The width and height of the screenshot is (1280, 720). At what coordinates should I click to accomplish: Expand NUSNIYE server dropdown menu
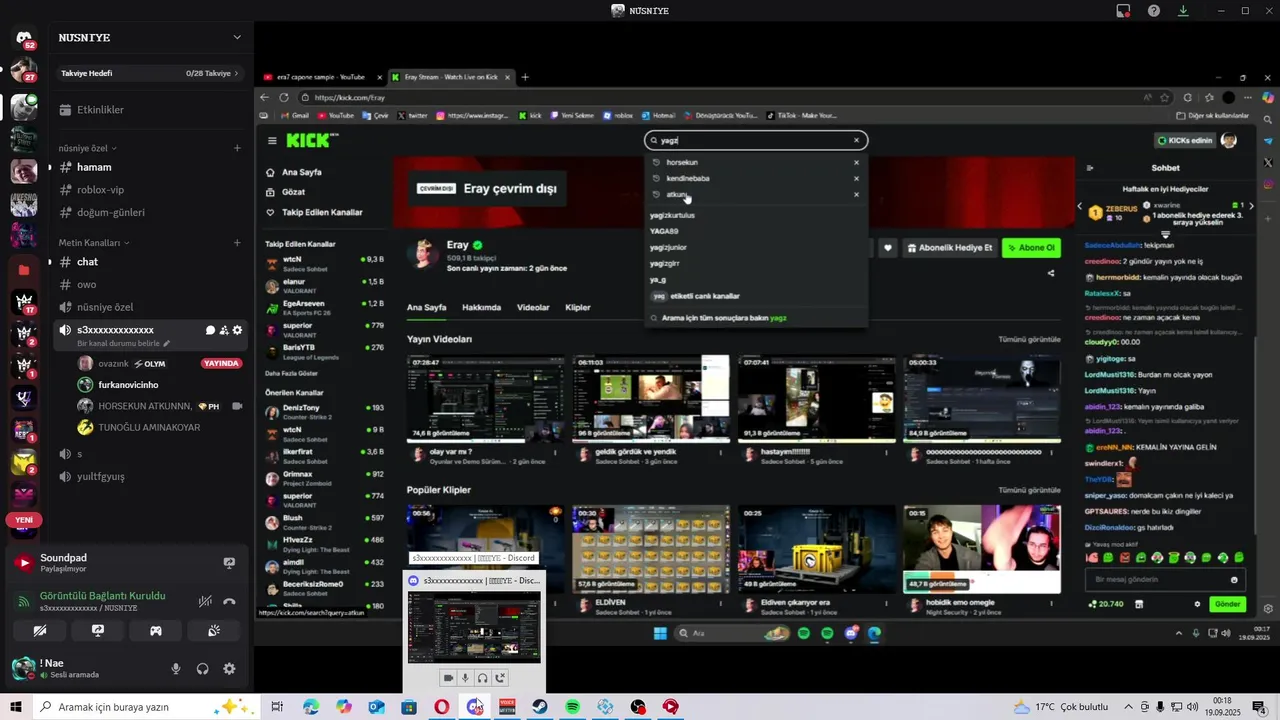coord(237,38)
